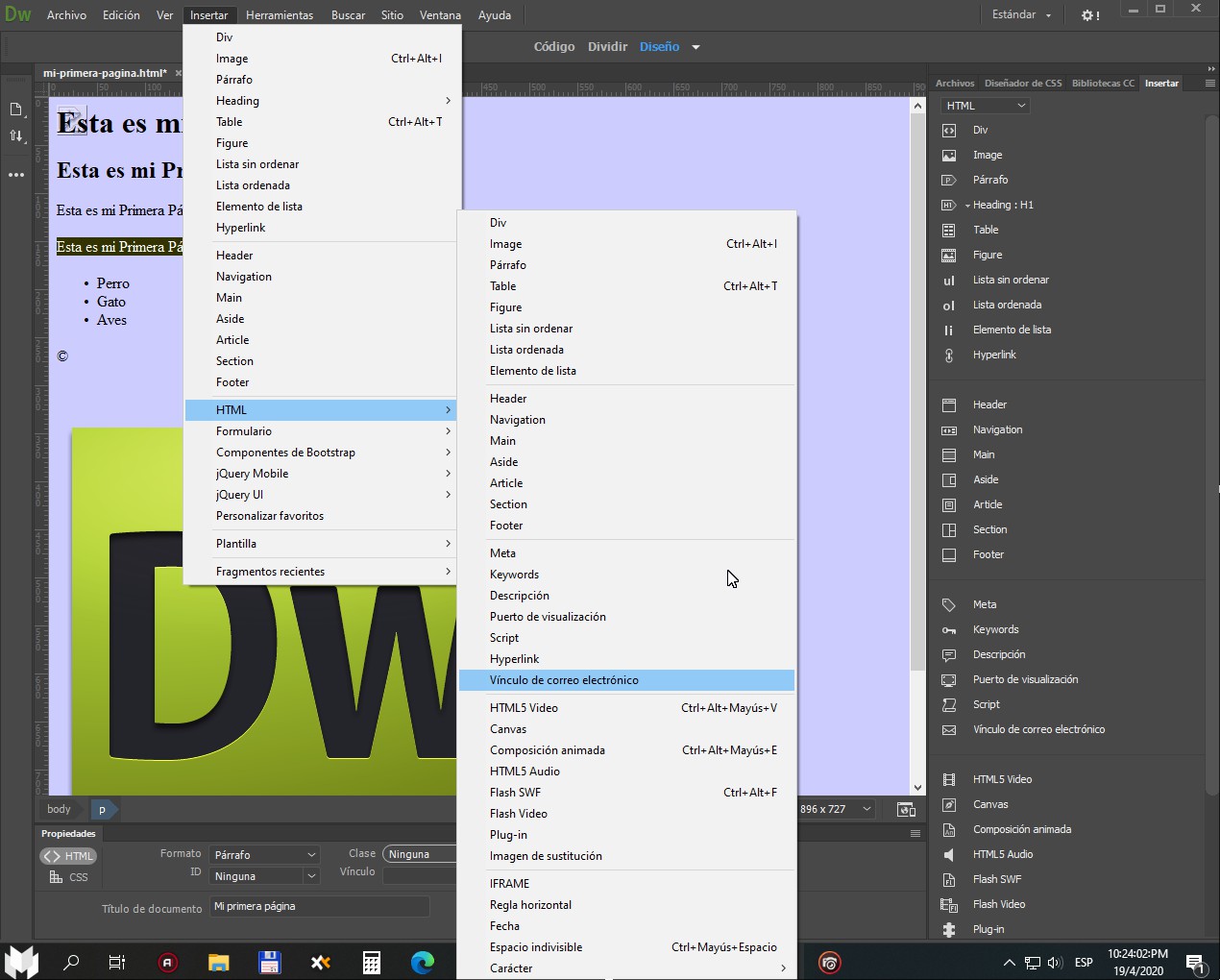Click the Aside icon in Insertar panel
This screenshot has height=980, width=1220.
(949, 479)
